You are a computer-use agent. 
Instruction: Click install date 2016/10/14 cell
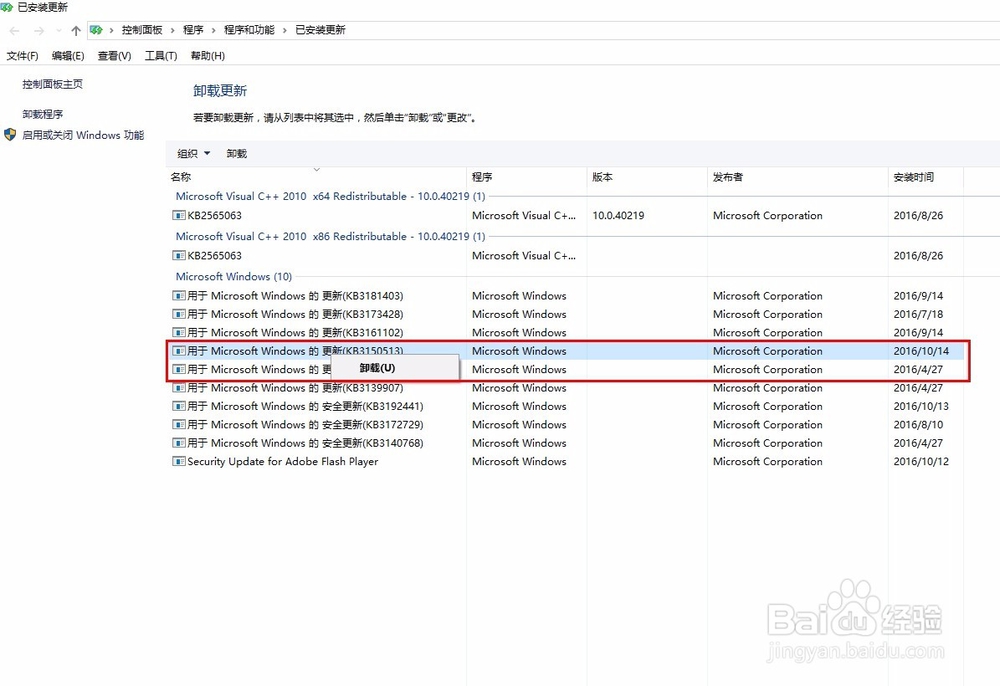[921, 351]
